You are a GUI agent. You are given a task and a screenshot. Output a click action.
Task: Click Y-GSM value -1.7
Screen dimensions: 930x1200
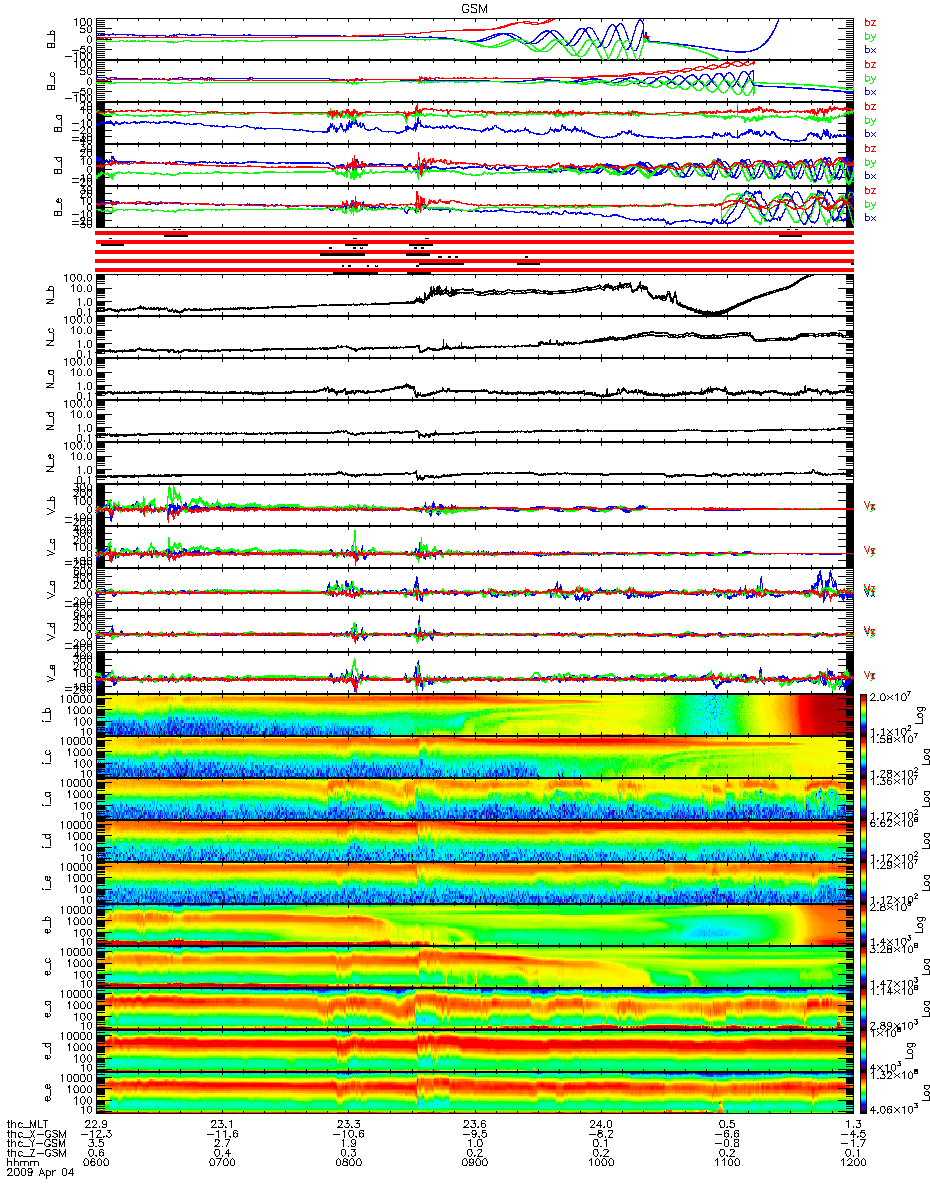click(852, 1144)
